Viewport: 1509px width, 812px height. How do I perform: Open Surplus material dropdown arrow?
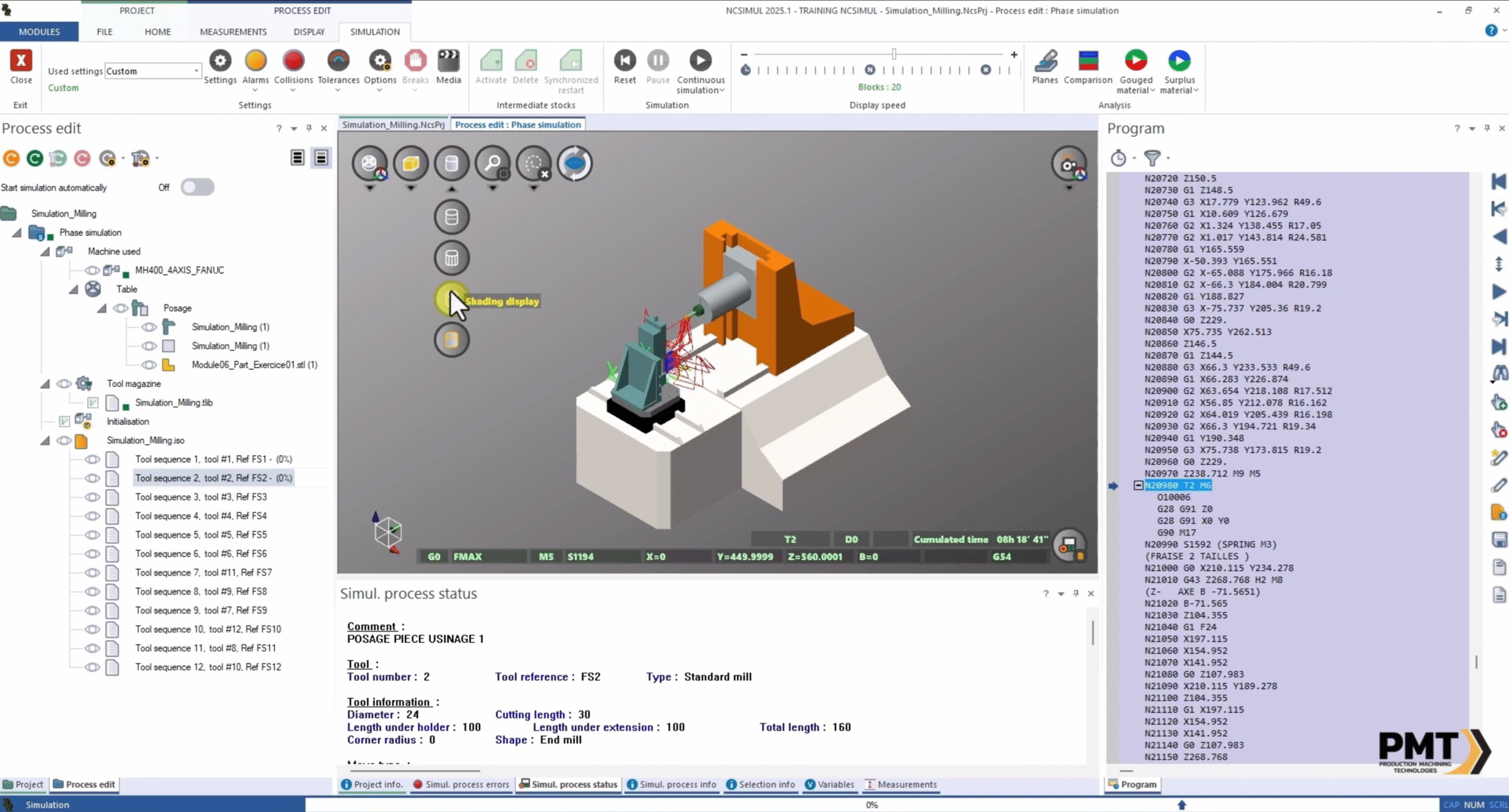pyautogui.click(x=1196, y=90)
